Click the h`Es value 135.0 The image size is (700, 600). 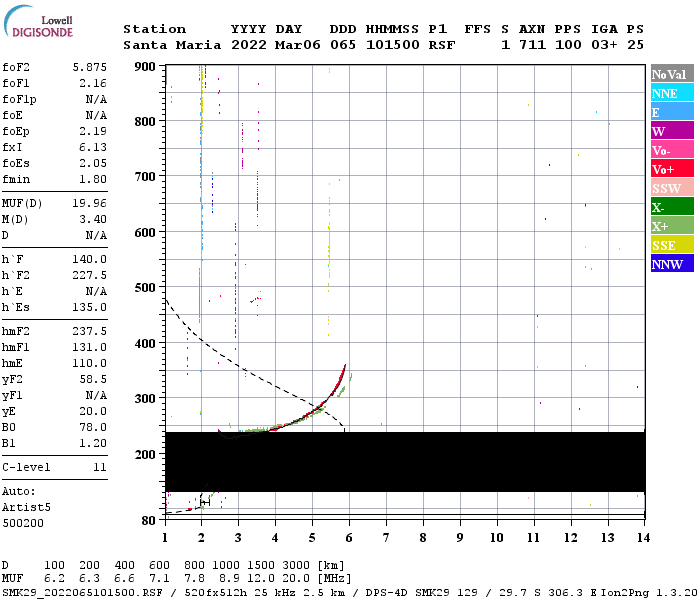coord(90,308)
